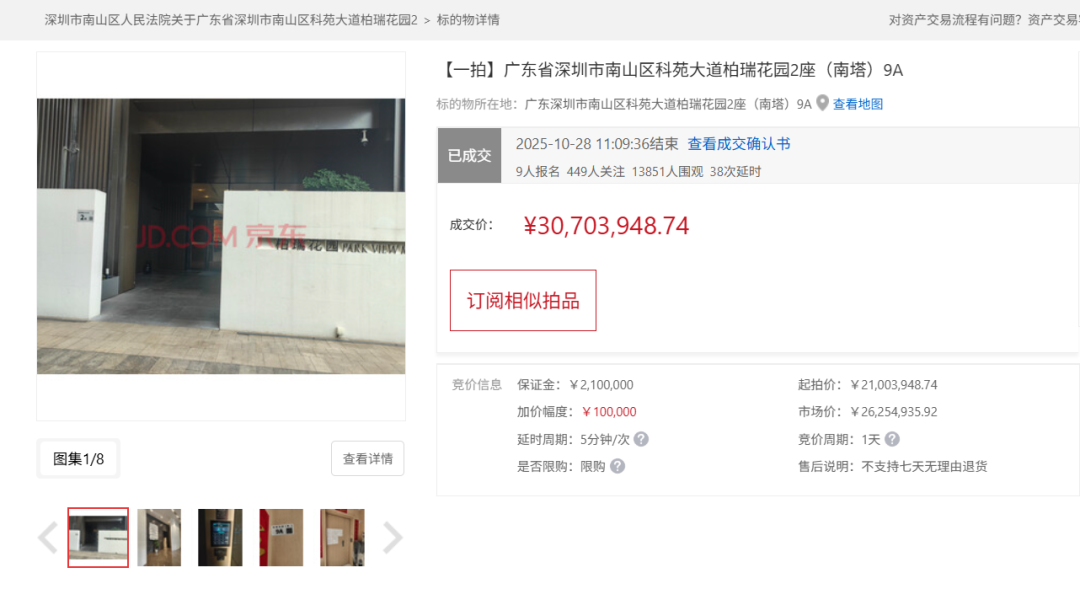
Task: Show previous thumbnails with left arrow
Action: (48, 537)
